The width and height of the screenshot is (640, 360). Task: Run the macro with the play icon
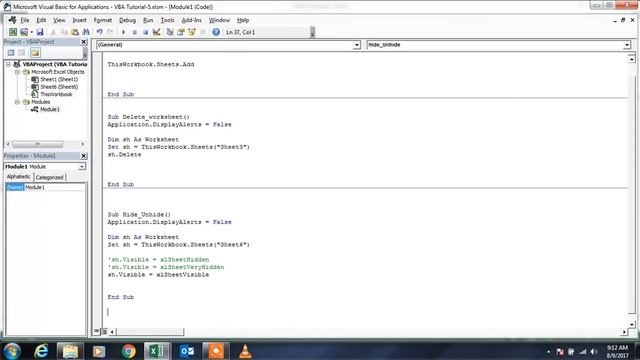tap(123, 32)
